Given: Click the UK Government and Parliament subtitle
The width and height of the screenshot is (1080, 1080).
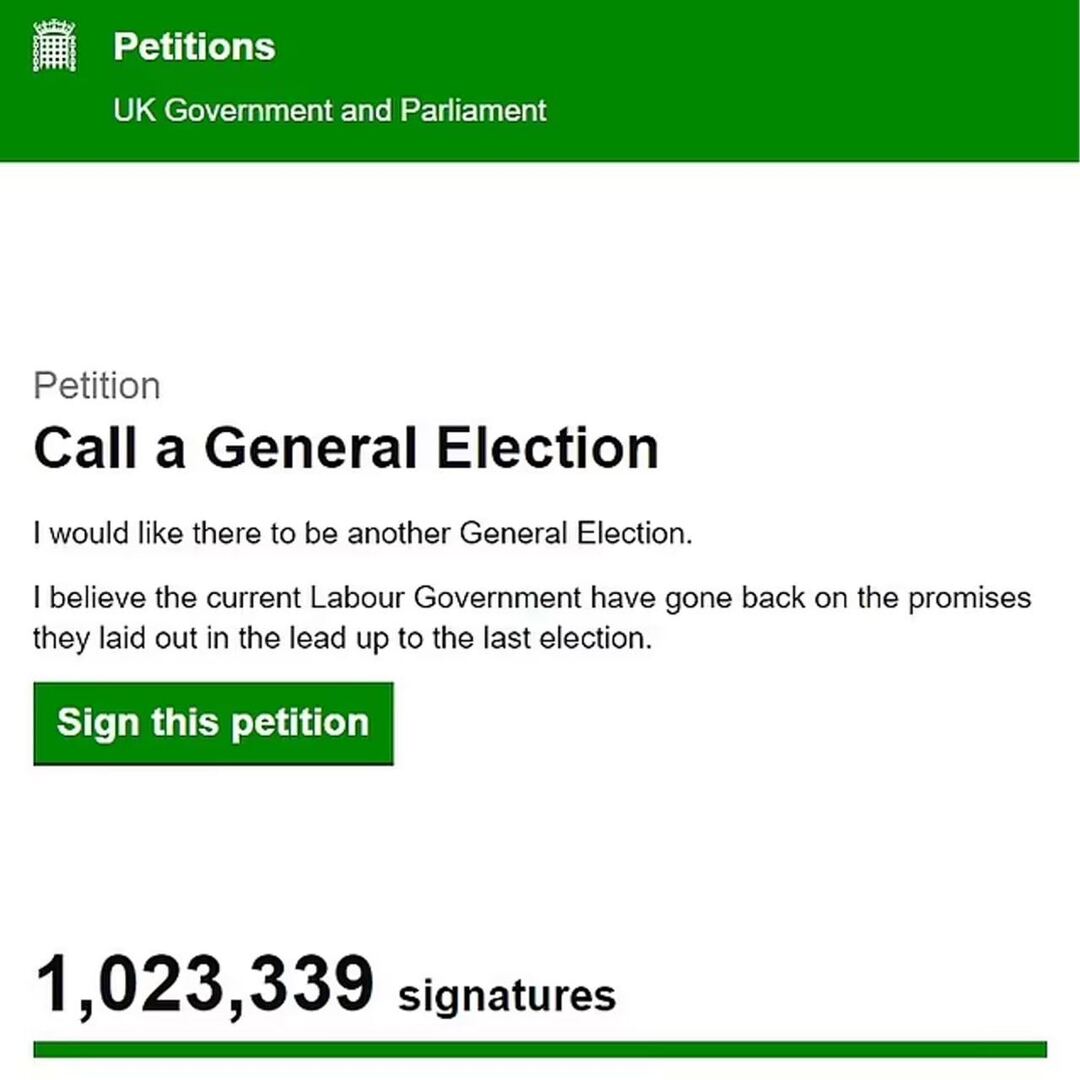Looking at the screenshot, I should click(330, 110).
